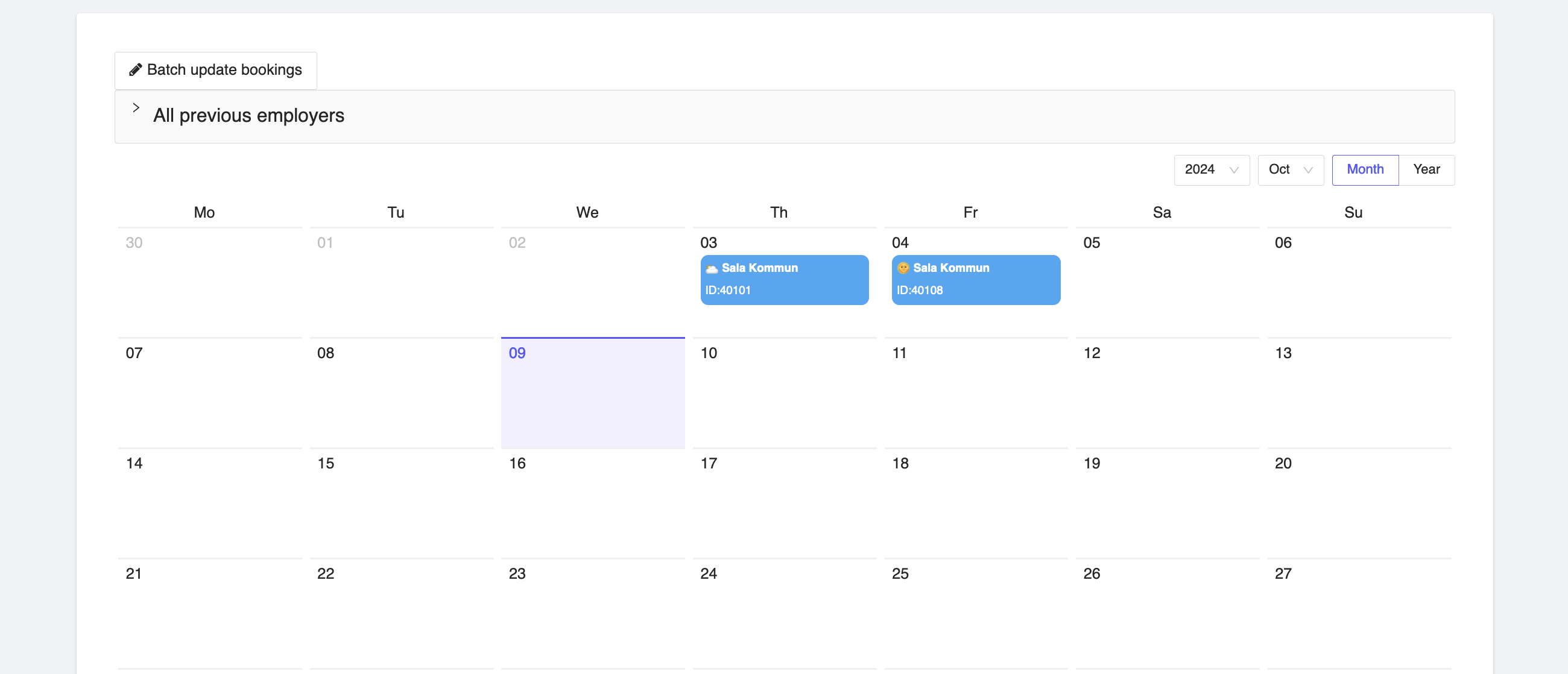The width and height of the screenshot is (1568, 674).
Task: Toggle the Batch update bookings mode
Action: pyautogui.click(x=215, y=70)
